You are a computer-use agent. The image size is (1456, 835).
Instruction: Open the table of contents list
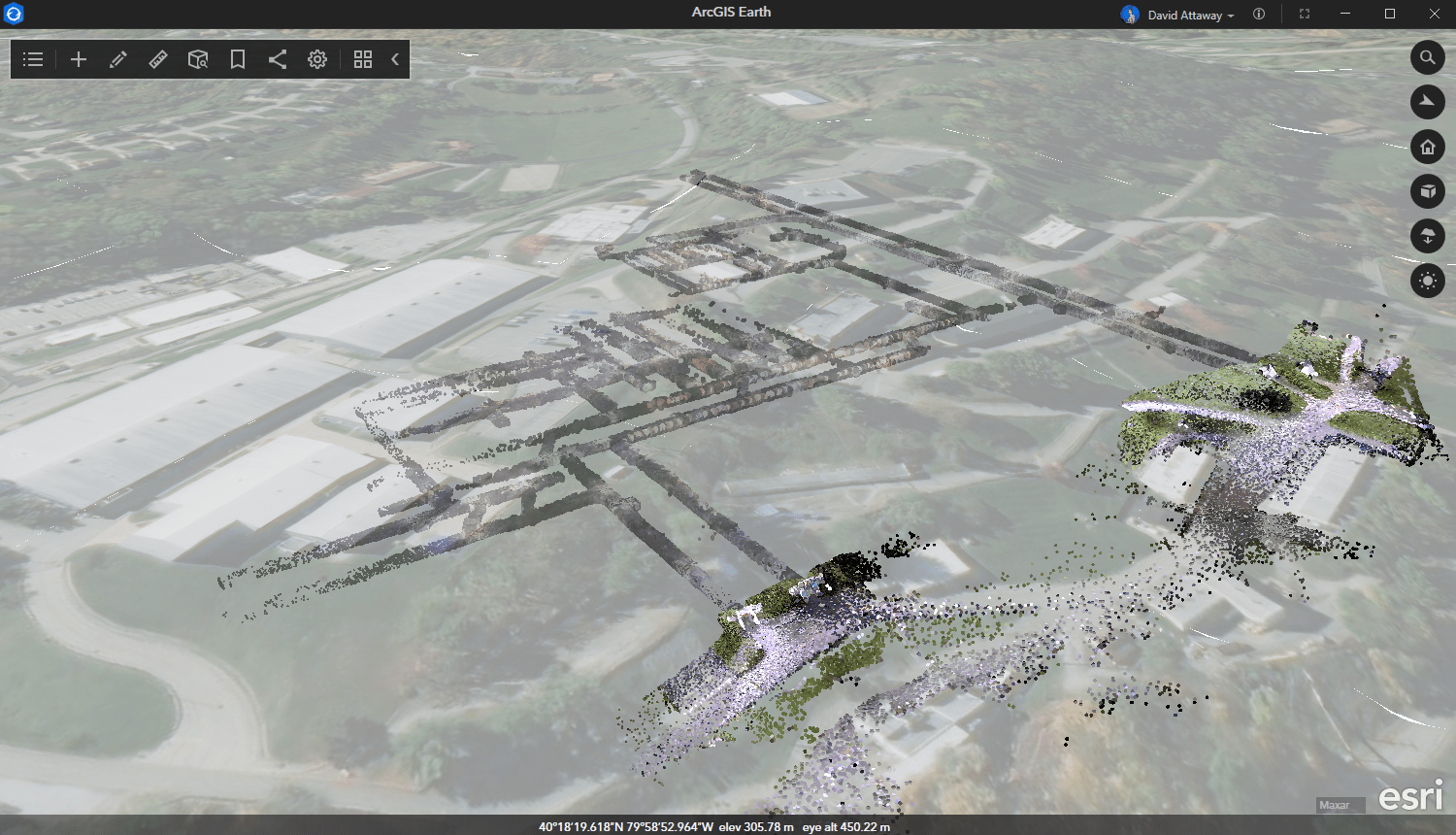click(x=33, y=59)
